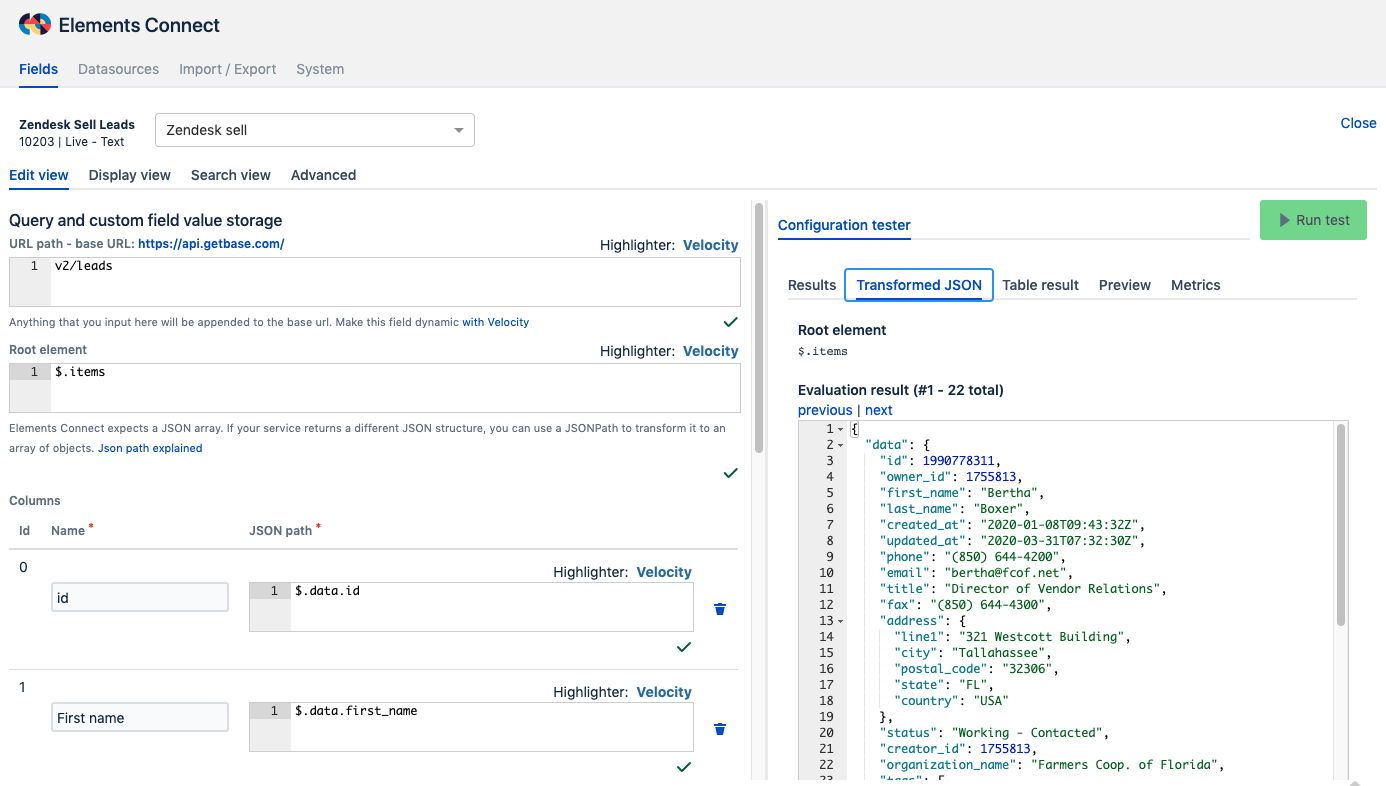This screenshot has height=786, width=1386.
Task: Switch to the Table result tab
Action: point(1040,285)
